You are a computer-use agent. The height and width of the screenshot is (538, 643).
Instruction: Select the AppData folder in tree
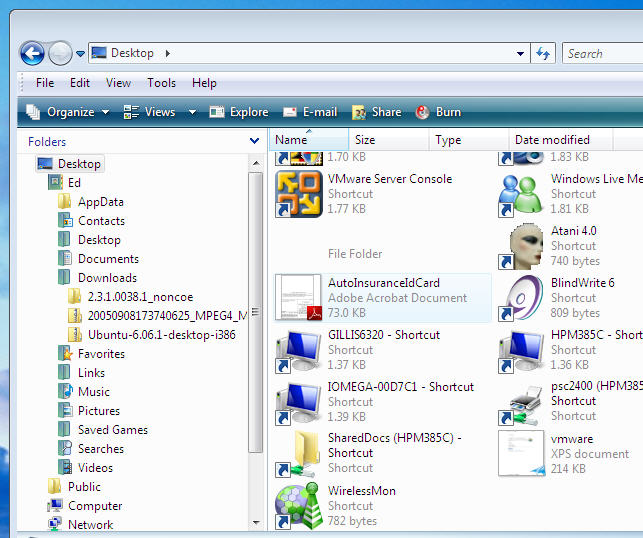(91, 202)
